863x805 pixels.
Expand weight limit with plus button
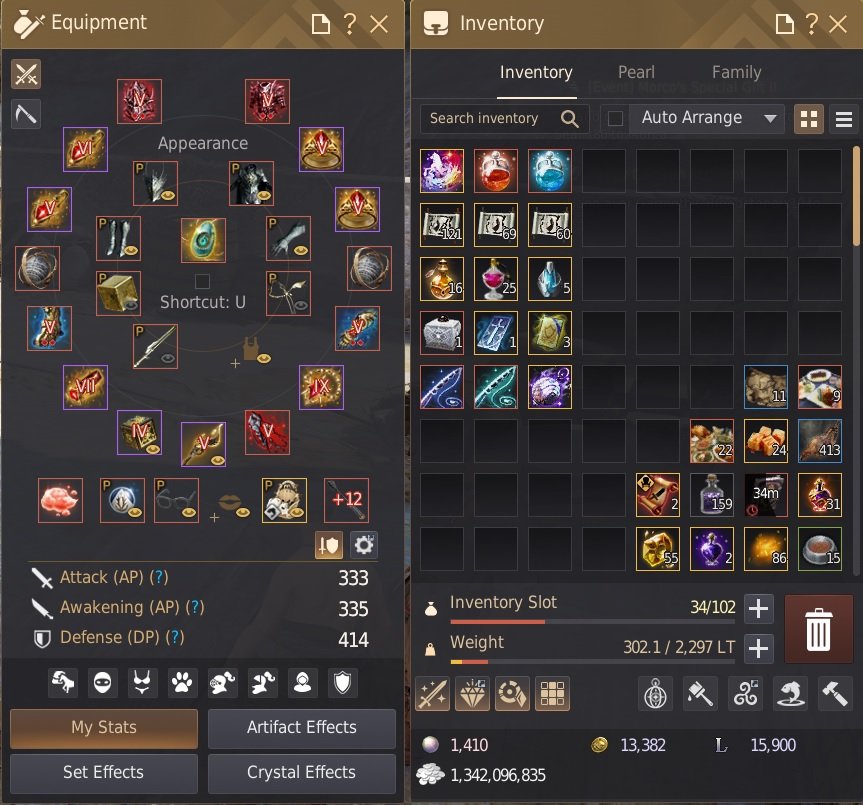[x=758, y=648]
